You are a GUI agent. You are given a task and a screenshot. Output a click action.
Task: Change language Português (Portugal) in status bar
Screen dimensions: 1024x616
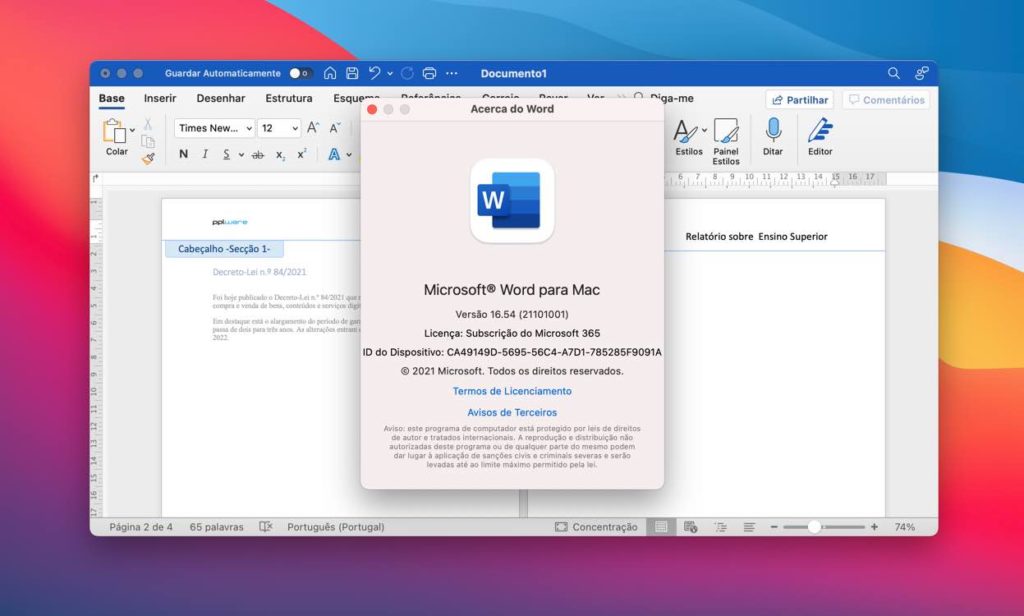coord(336,527)
